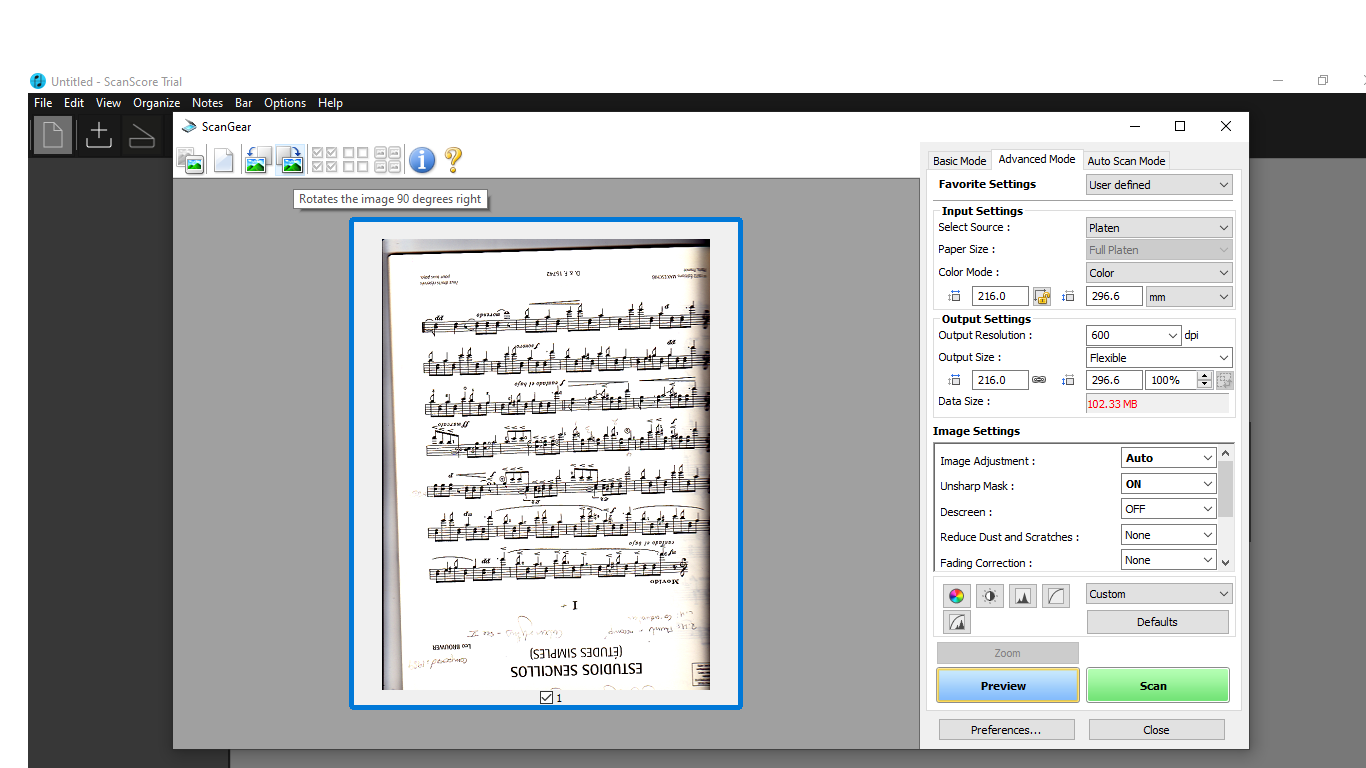Click the output width field in Output Settings
Viewport: 1366px width, 768px height.
click(1000, 380)
